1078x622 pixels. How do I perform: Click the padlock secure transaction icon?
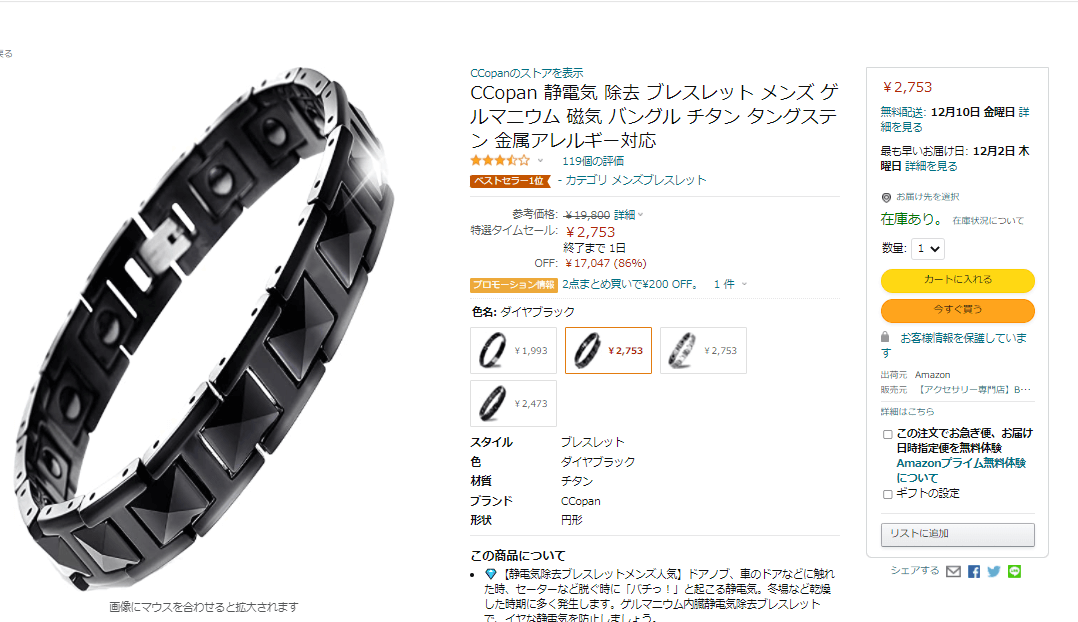(886, 337)
